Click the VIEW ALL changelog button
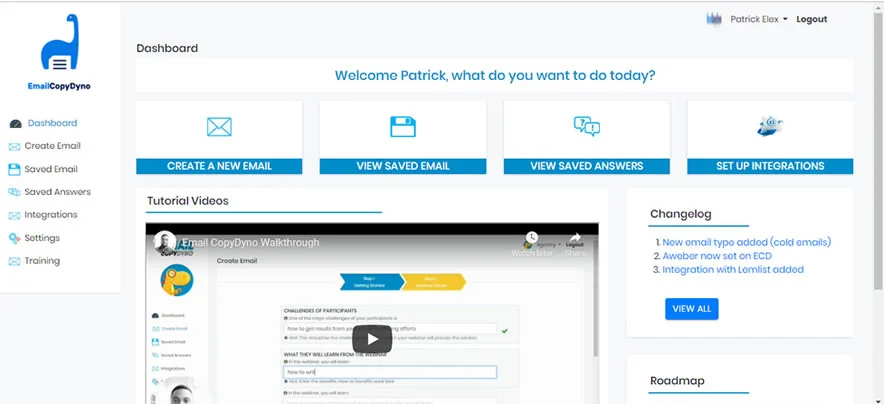The width and height of the screenshot is (884, 404). [691, 309]
